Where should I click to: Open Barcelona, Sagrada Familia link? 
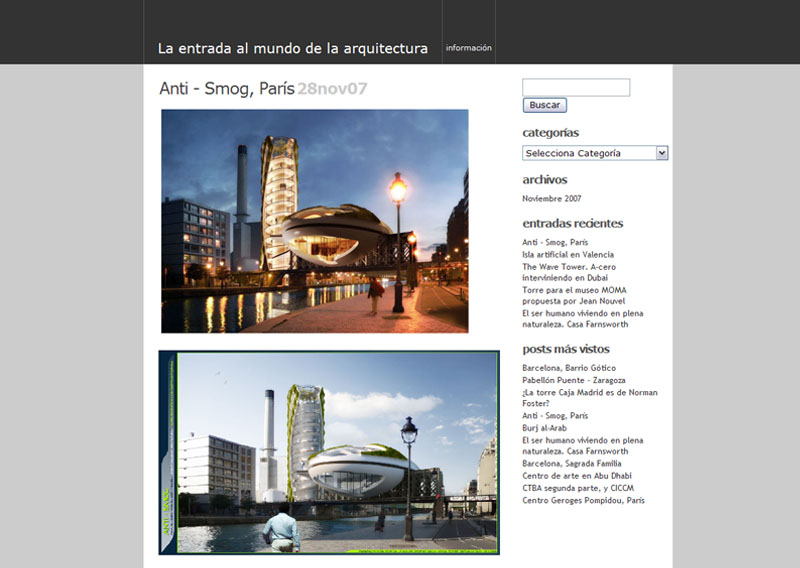pyautogui.click(x=571, y=463)
